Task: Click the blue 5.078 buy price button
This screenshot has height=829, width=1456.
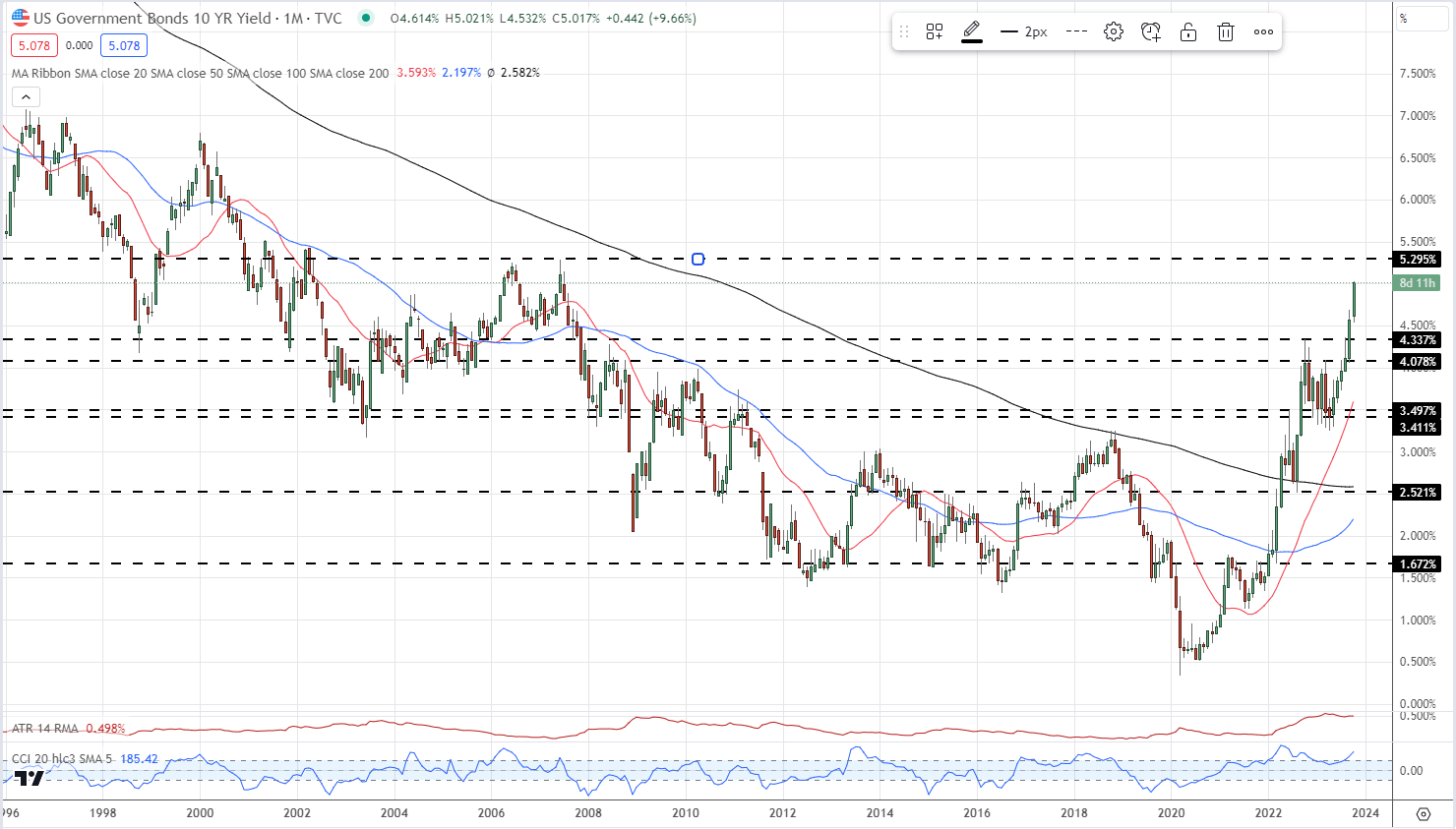Action: pyautogui.click(x=124, y=46)
